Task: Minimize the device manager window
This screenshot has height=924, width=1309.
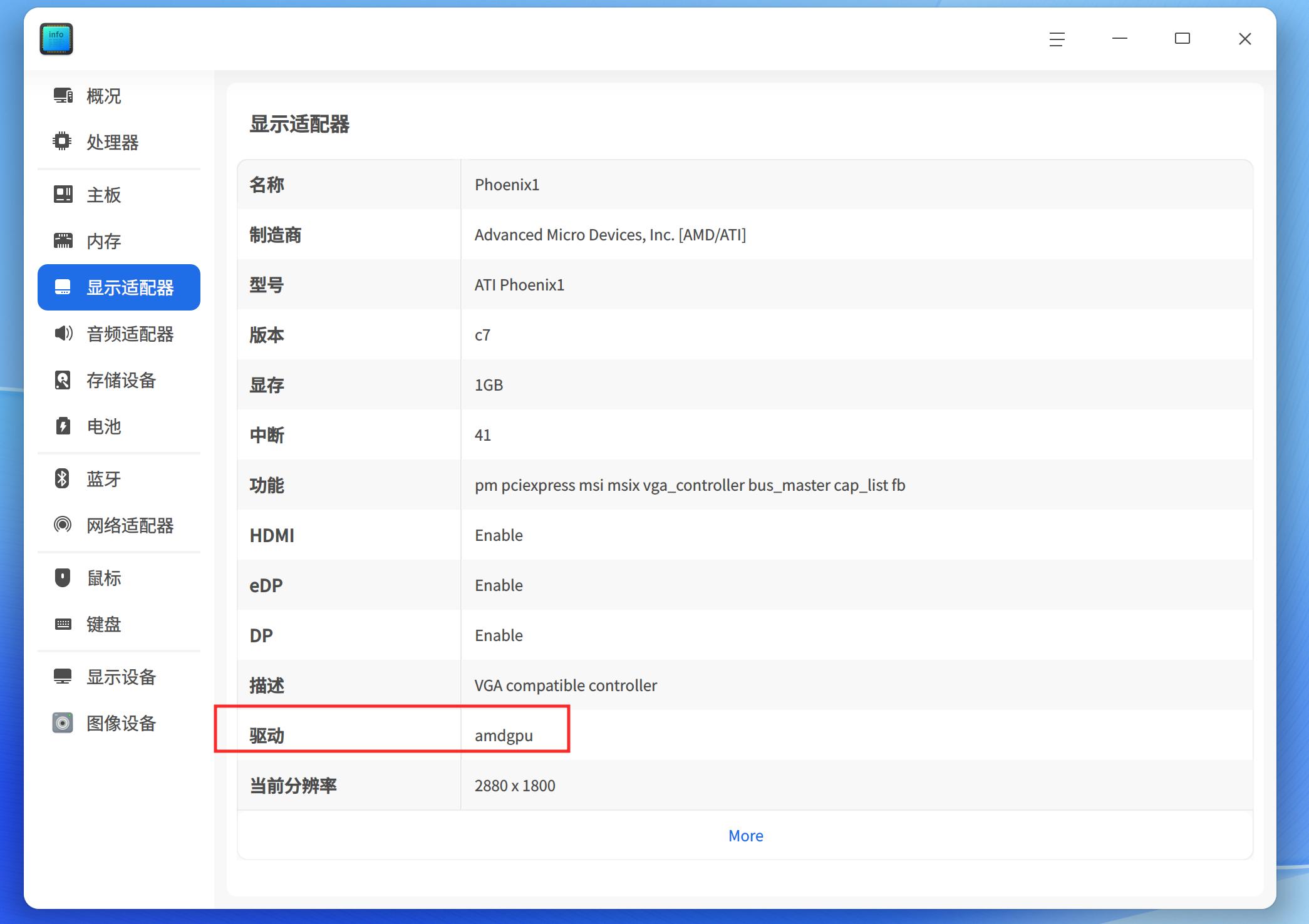Action: pos(1120,39)
